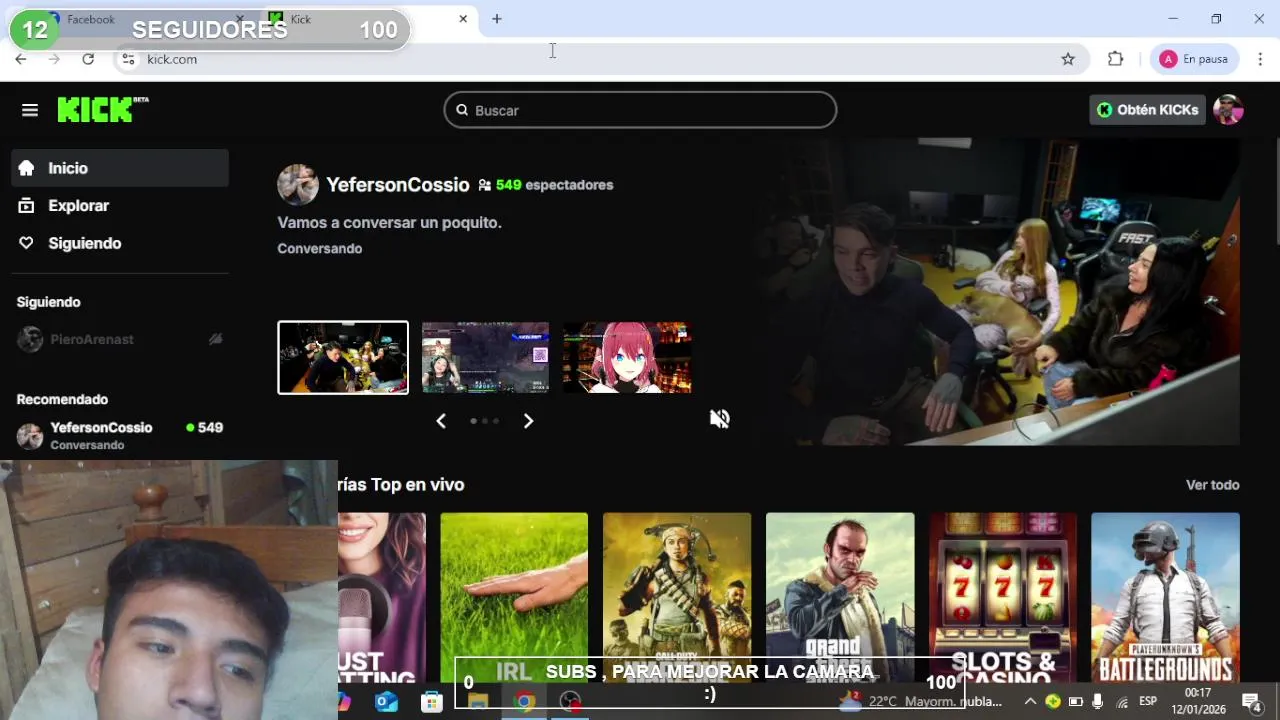Screen dimensions: 1280x720
Task: Open Microsoft Store from taskbar
Action: [x=432, y=702]
